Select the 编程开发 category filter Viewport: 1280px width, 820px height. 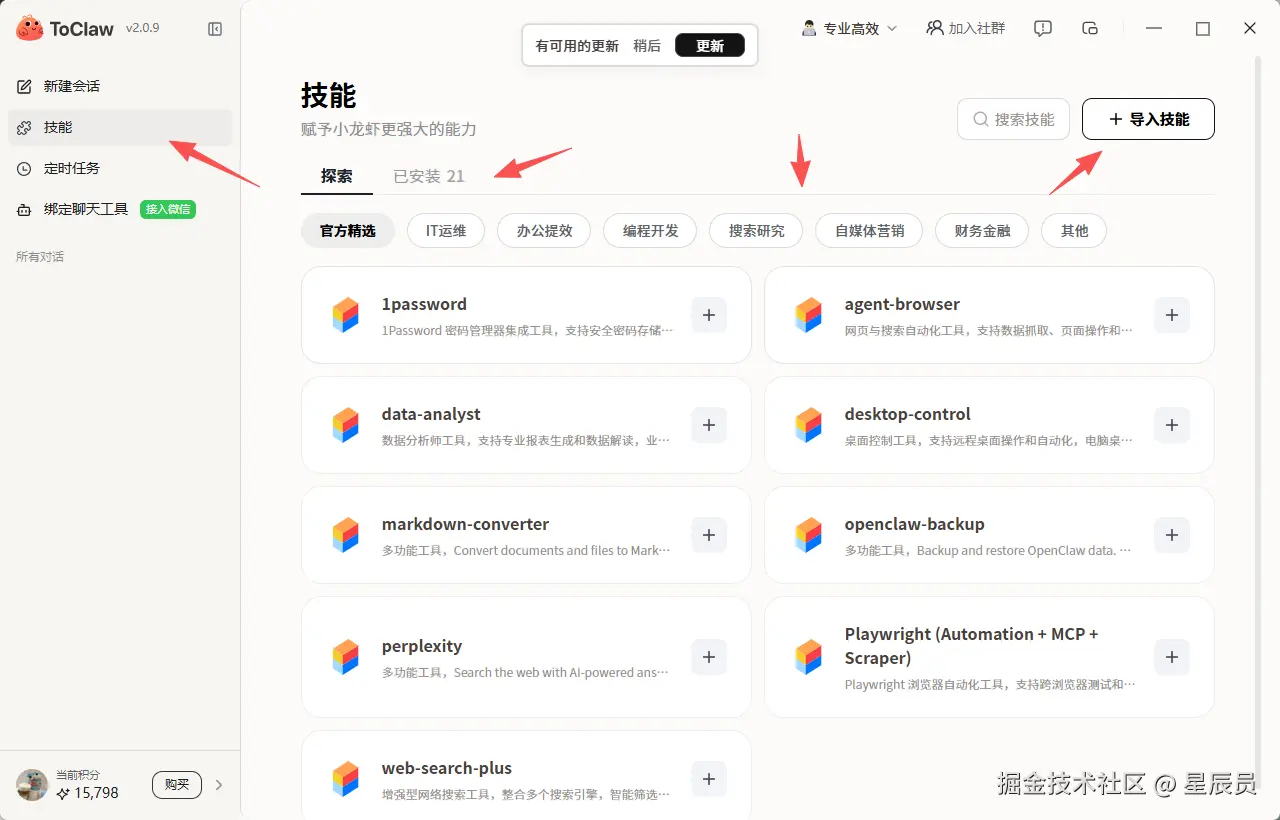650,231
